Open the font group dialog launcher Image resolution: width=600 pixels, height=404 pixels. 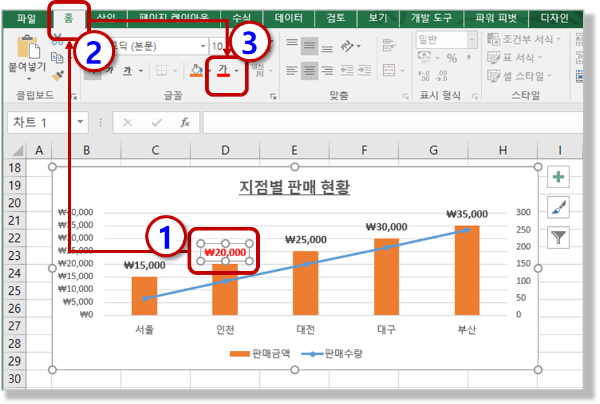(x=273, y=96)
